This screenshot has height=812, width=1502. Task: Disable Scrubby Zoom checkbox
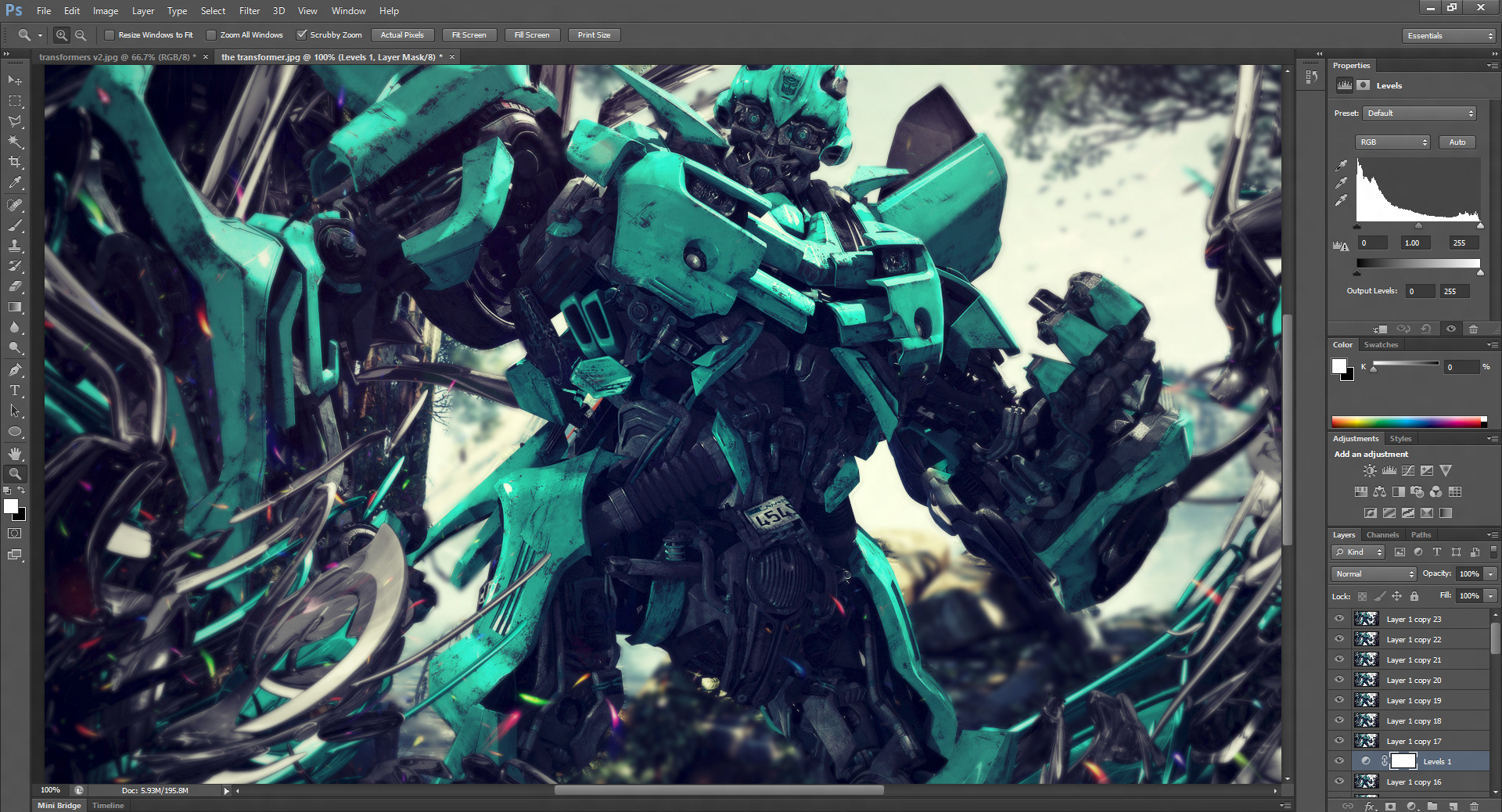tap(302, 35)
